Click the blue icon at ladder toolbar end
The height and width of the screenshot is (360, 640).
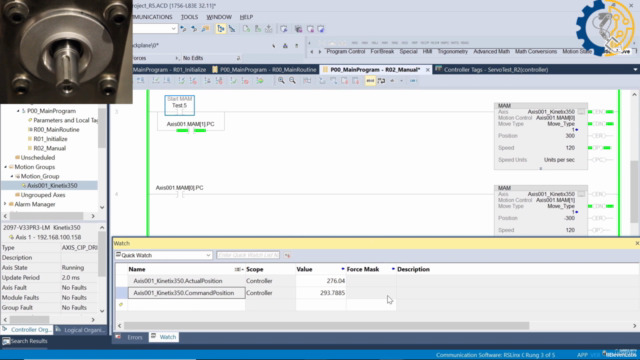point(413,81)
